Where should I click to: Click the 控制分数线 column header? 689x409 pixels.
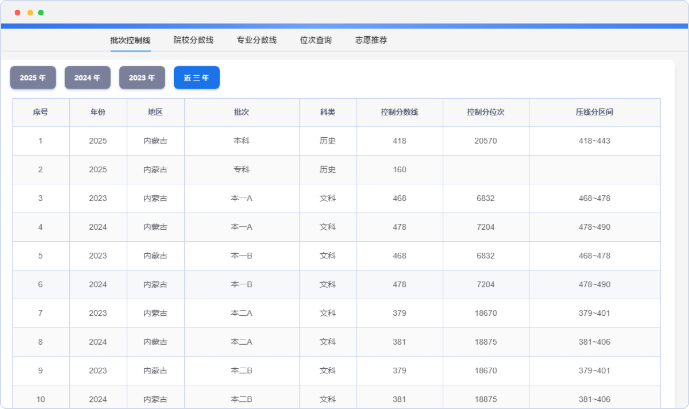[400, 112]
